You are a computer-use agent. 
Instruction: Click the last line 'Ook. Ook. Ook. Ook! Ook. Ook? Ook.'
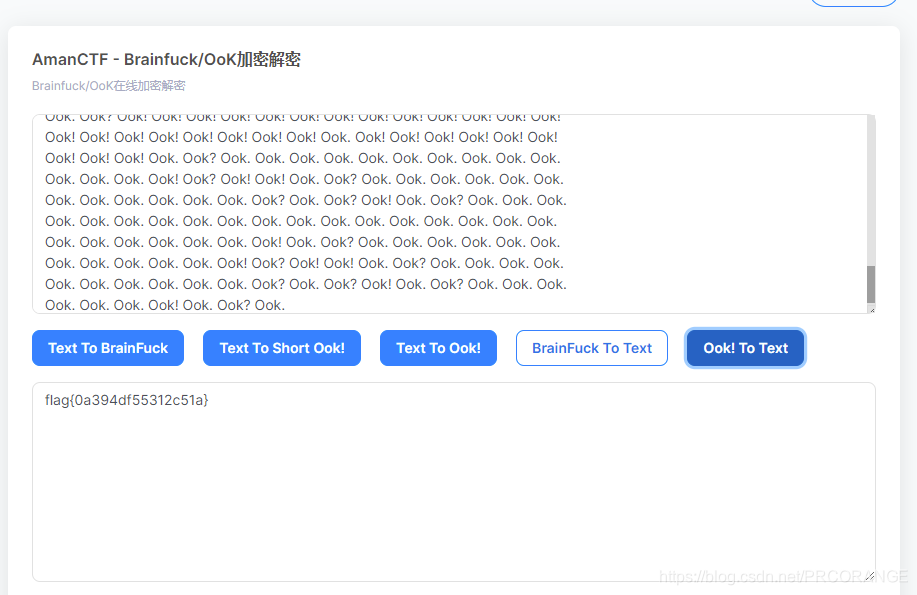coord(165,305)
